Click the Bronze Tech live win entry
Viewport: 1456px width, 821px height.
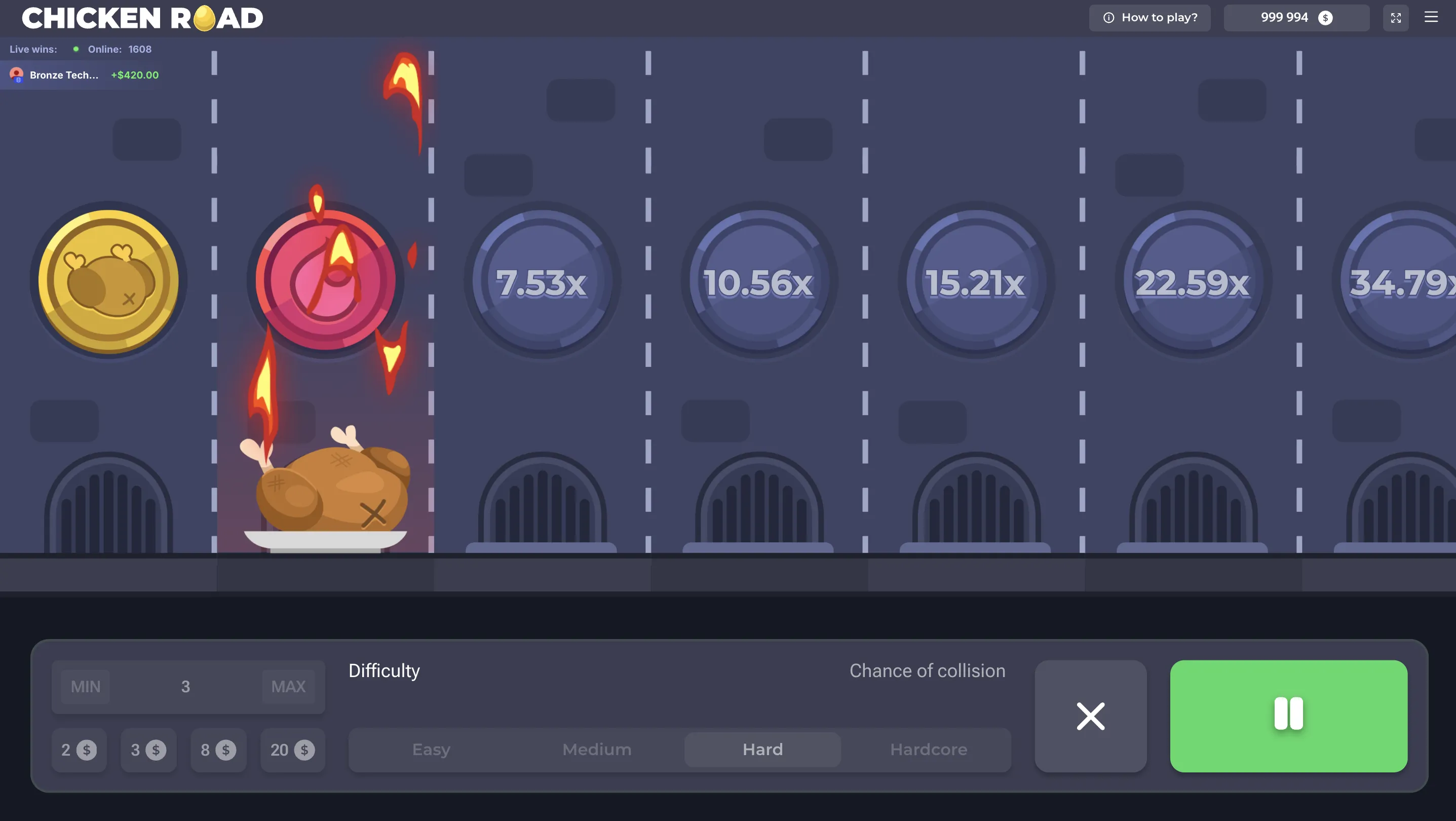coord(84,74)
